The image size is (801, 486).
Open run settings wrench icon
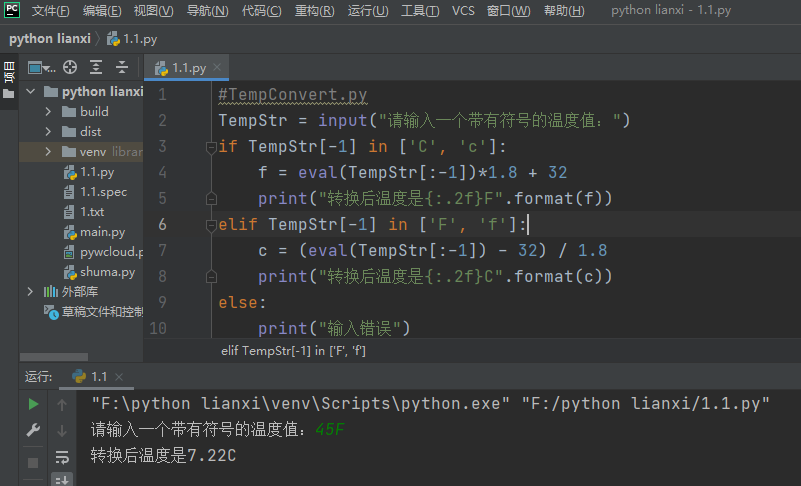point(33,431)
